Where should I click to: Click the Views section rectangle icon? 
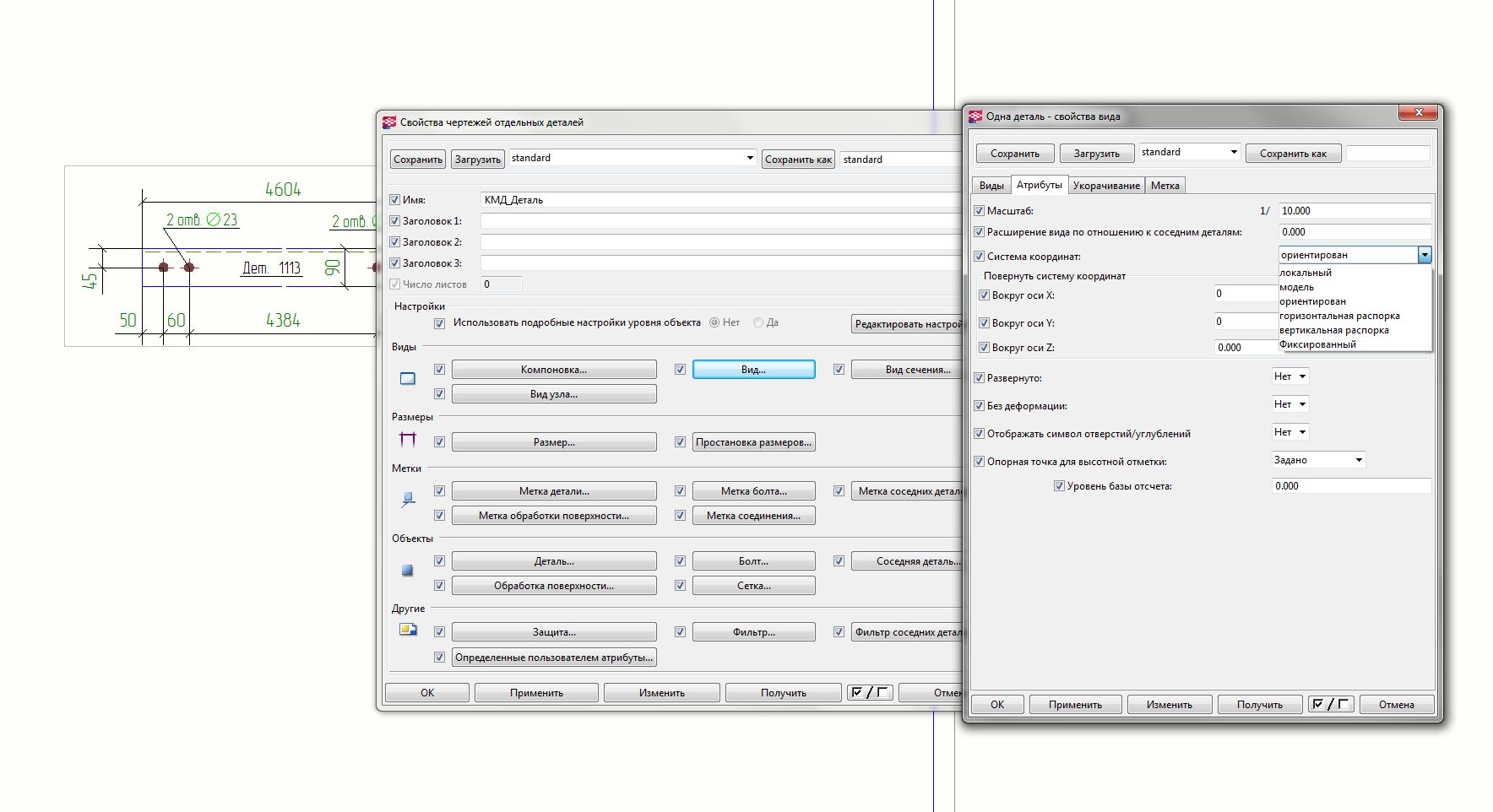pyautogui.click(x=408, y=379)
